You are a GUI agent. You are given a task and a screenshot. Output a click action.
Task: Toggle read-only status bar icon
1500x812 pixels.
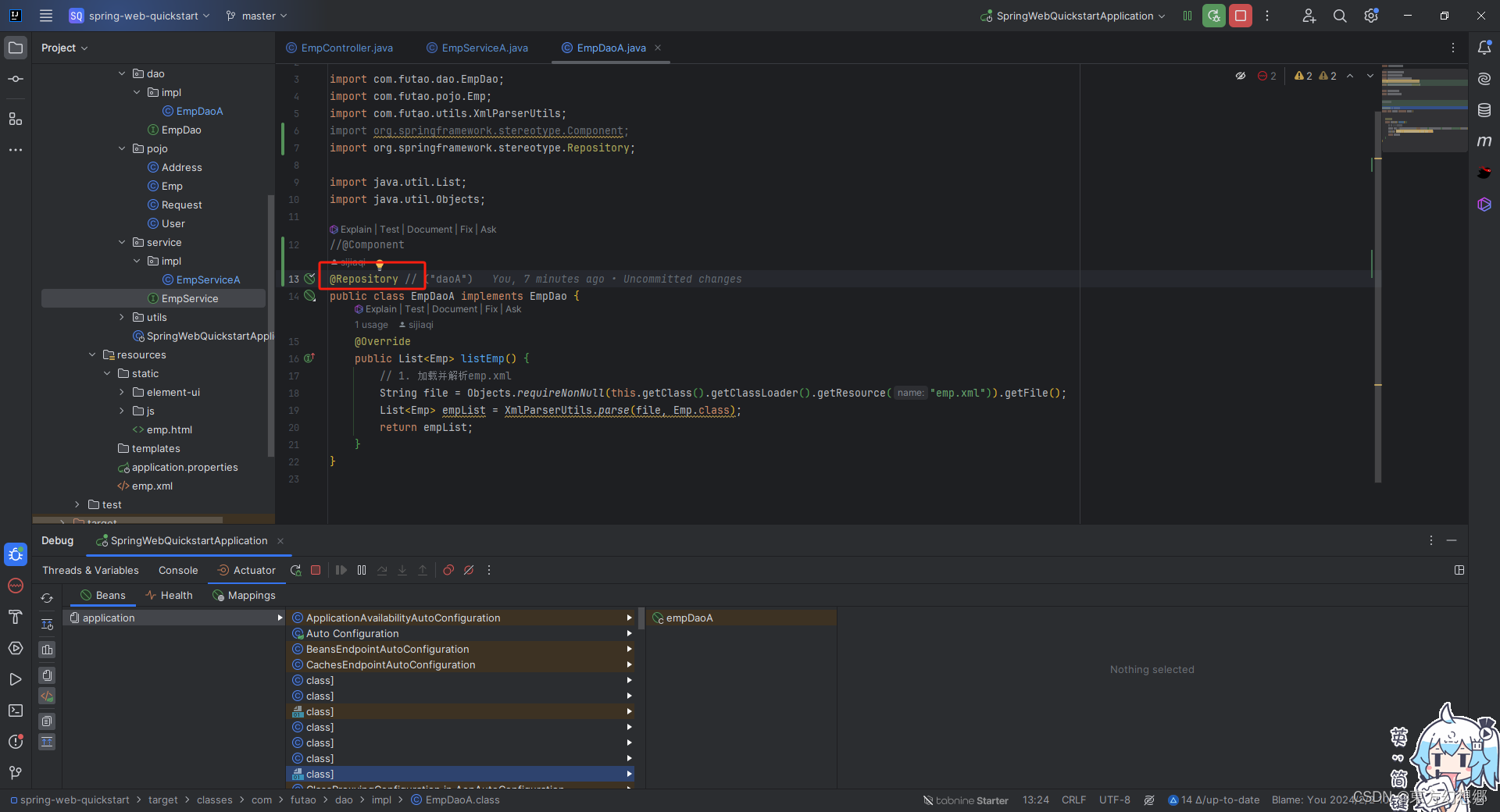(x=1149, y=800)
